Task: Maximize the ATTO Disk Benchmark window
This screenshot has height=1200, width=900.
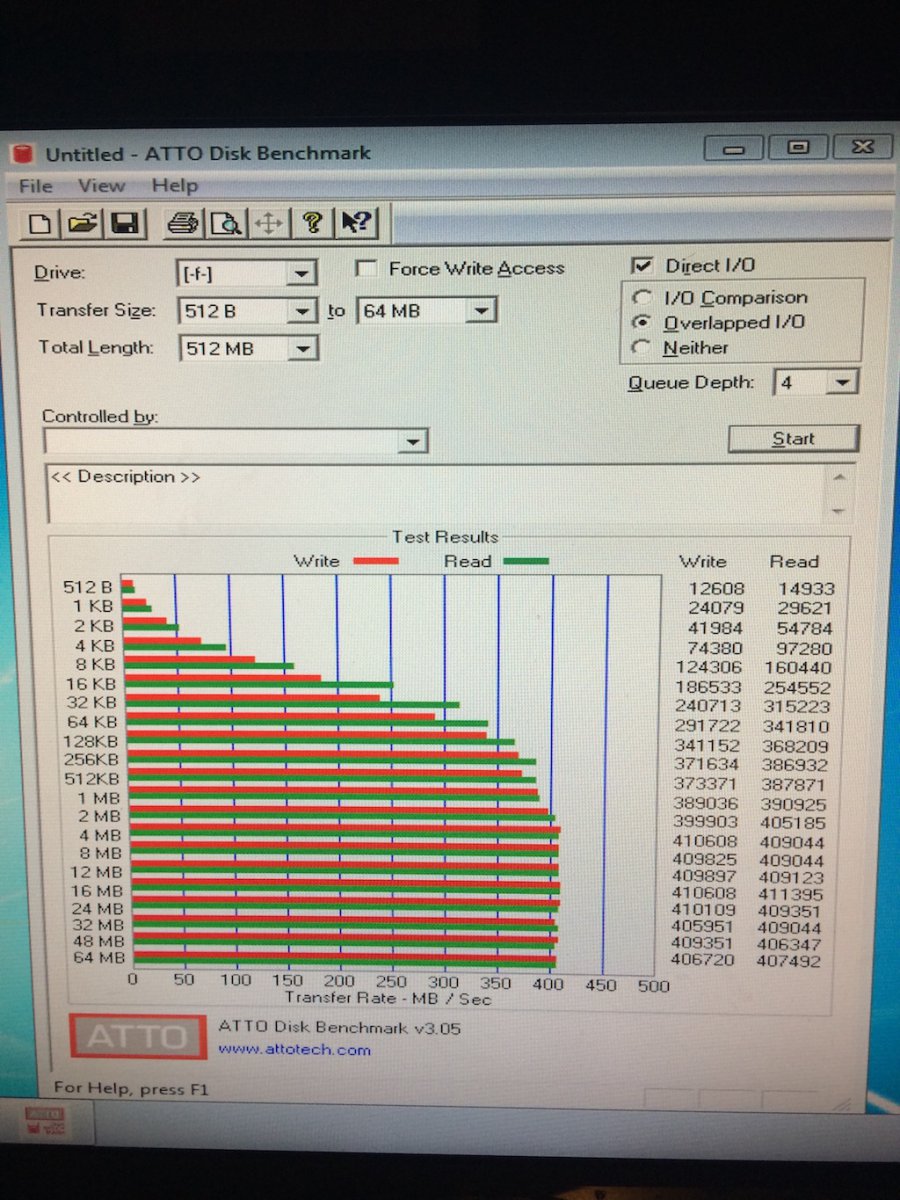Action: (797, 148)
